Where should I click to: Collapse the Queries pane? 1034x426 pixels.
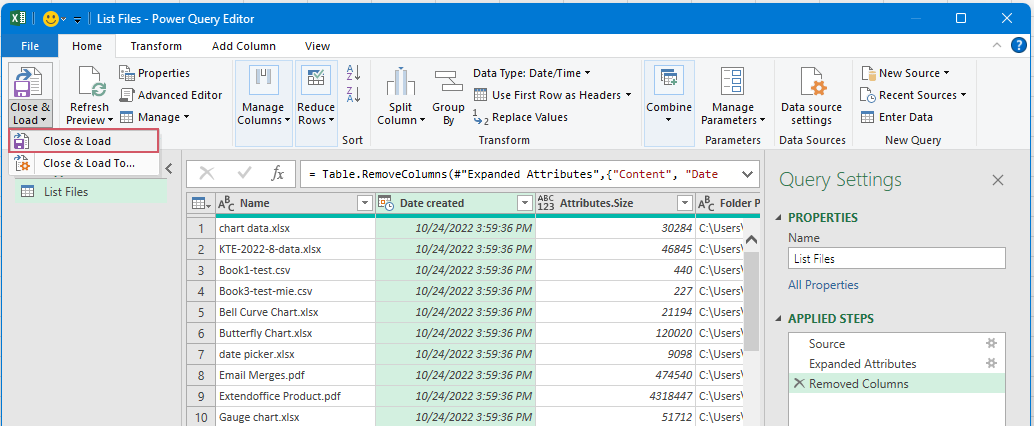click(169, 167)
